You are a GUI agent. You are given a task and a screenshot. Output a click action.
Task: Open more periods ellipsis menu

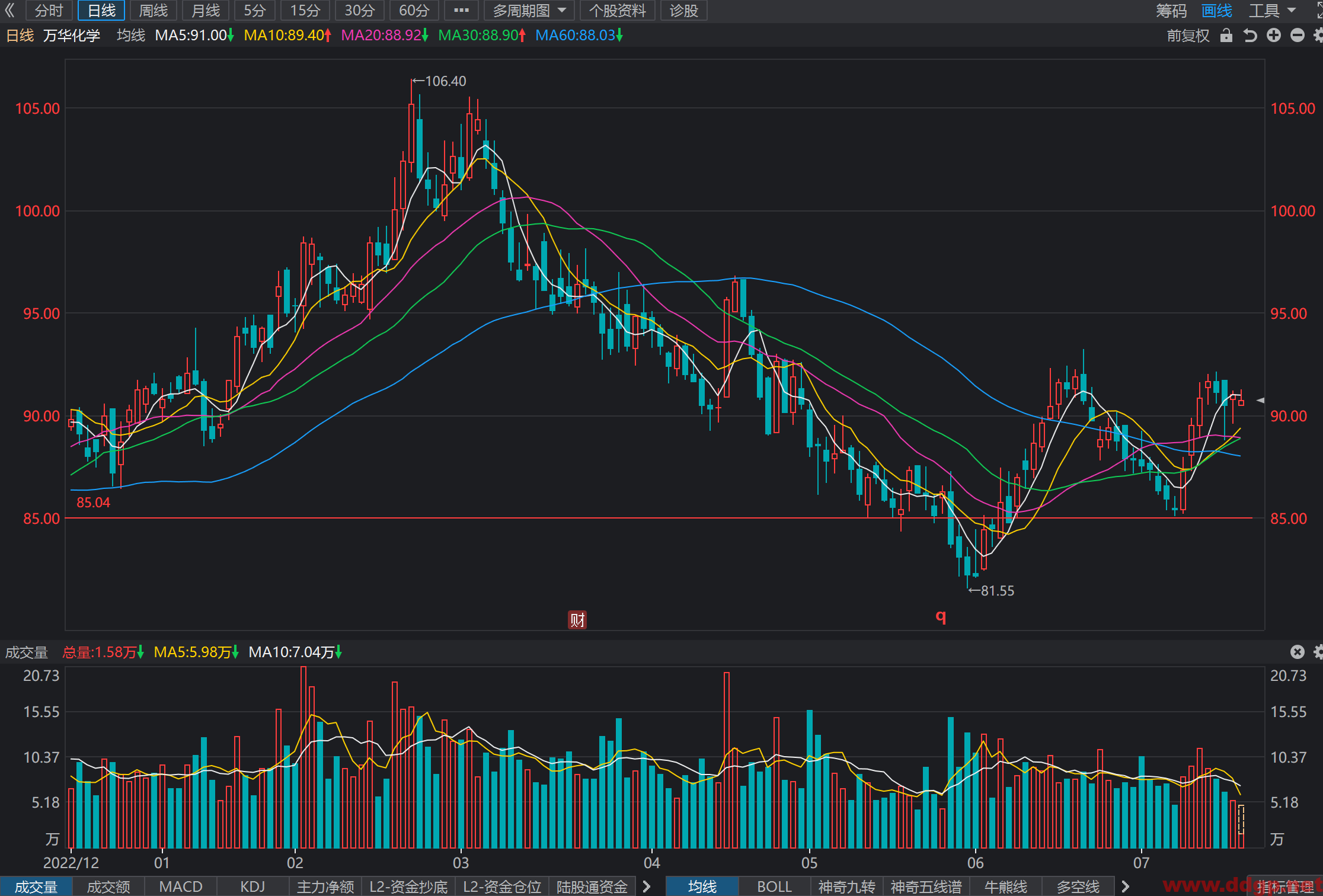click(461, 10)
